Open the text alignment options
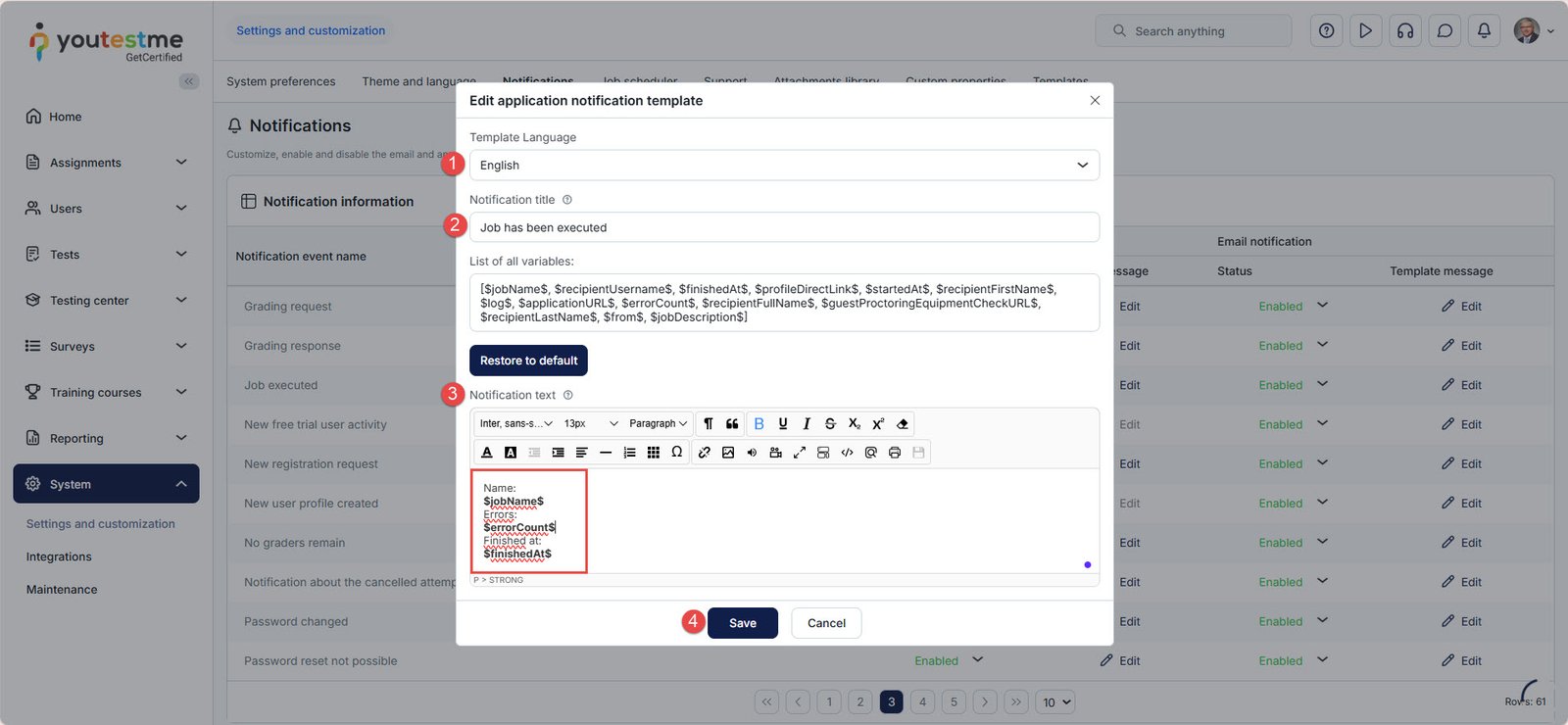The image size is (1568, 725). pos(582,453)
